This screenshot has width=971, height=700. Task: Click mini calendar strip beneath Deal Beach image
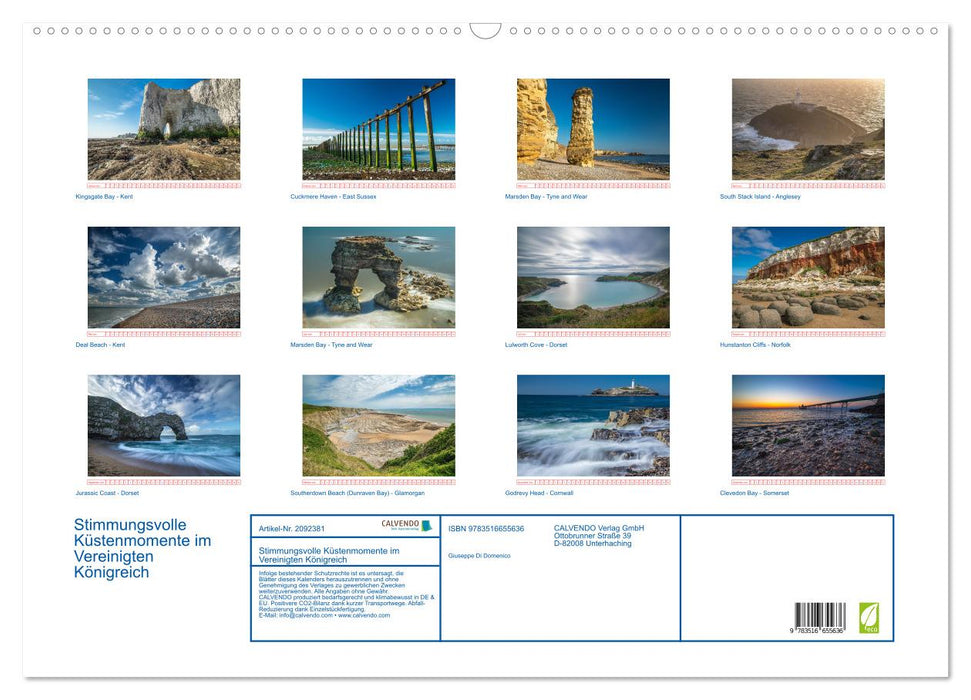162,331
